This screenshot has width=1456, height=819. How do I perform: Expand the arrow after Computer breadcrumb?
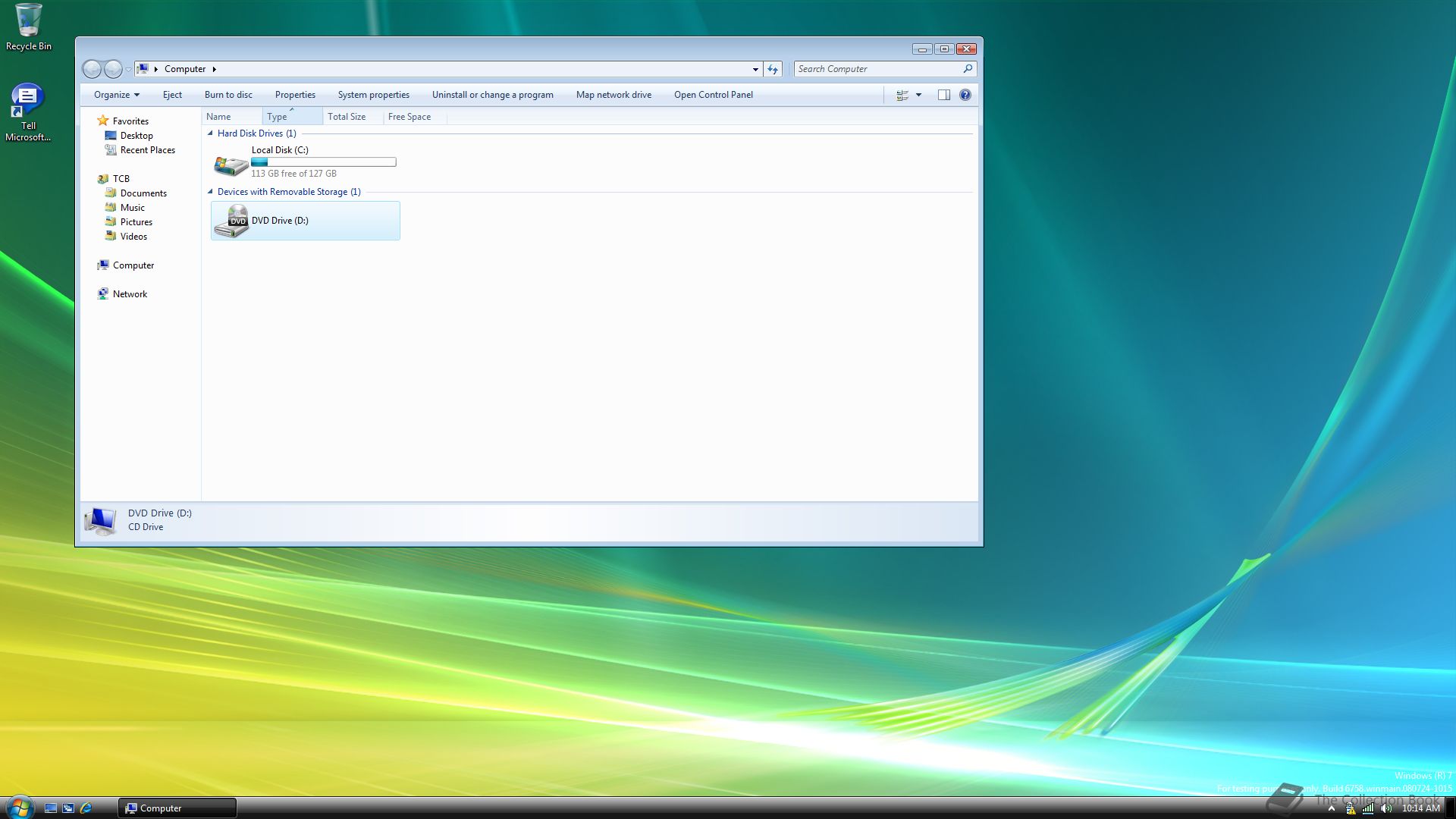(215, 69)
